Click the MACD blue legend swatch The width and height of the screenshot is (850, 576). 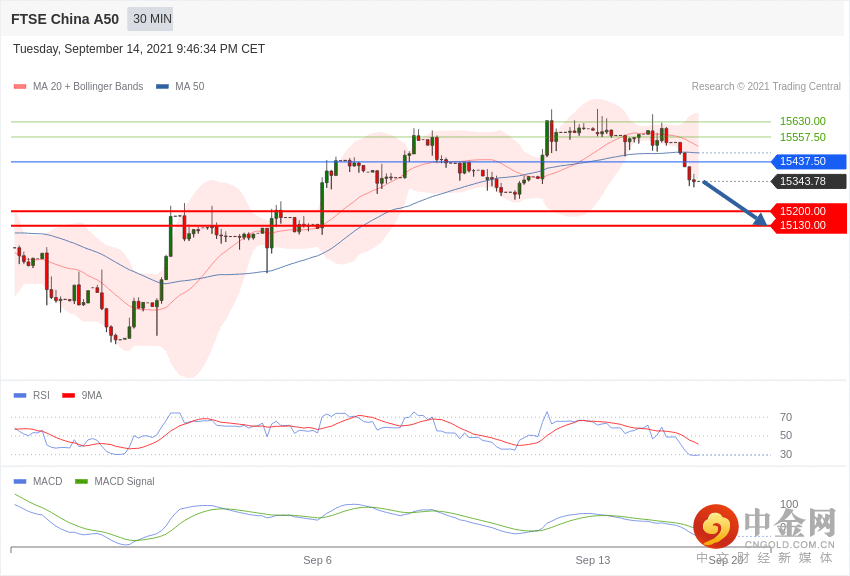tap(20, 481)
